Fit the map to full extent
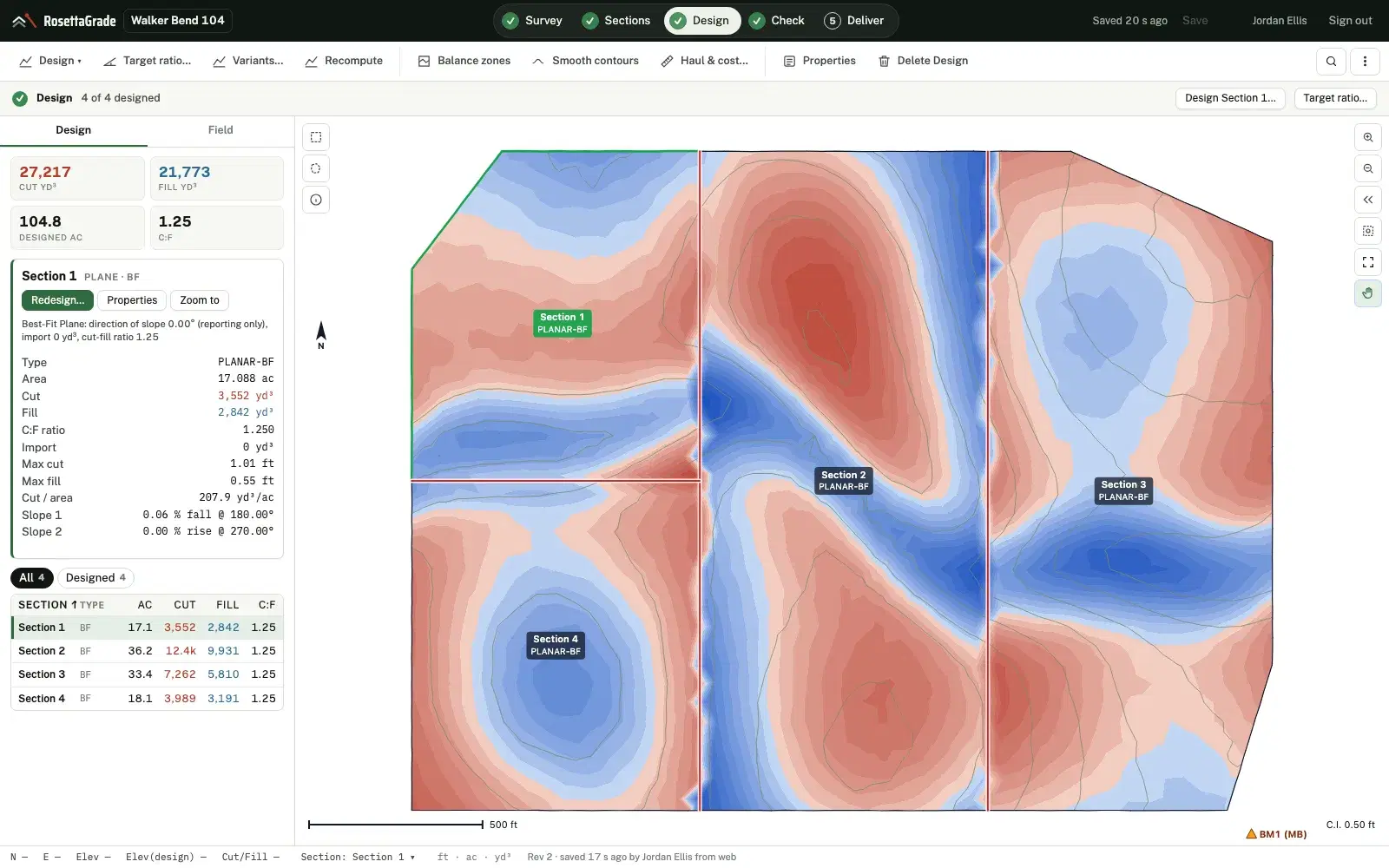The width and height of the screenshot is (1389, 868). click(x=1368, y=262)
